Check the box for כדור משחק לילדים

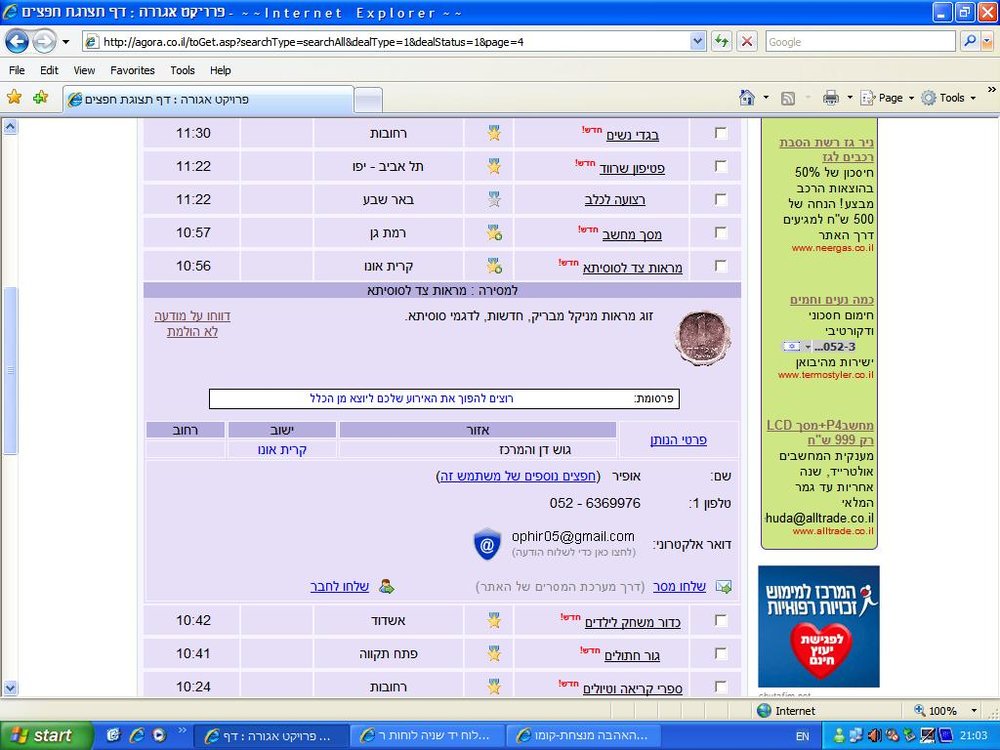721,620
